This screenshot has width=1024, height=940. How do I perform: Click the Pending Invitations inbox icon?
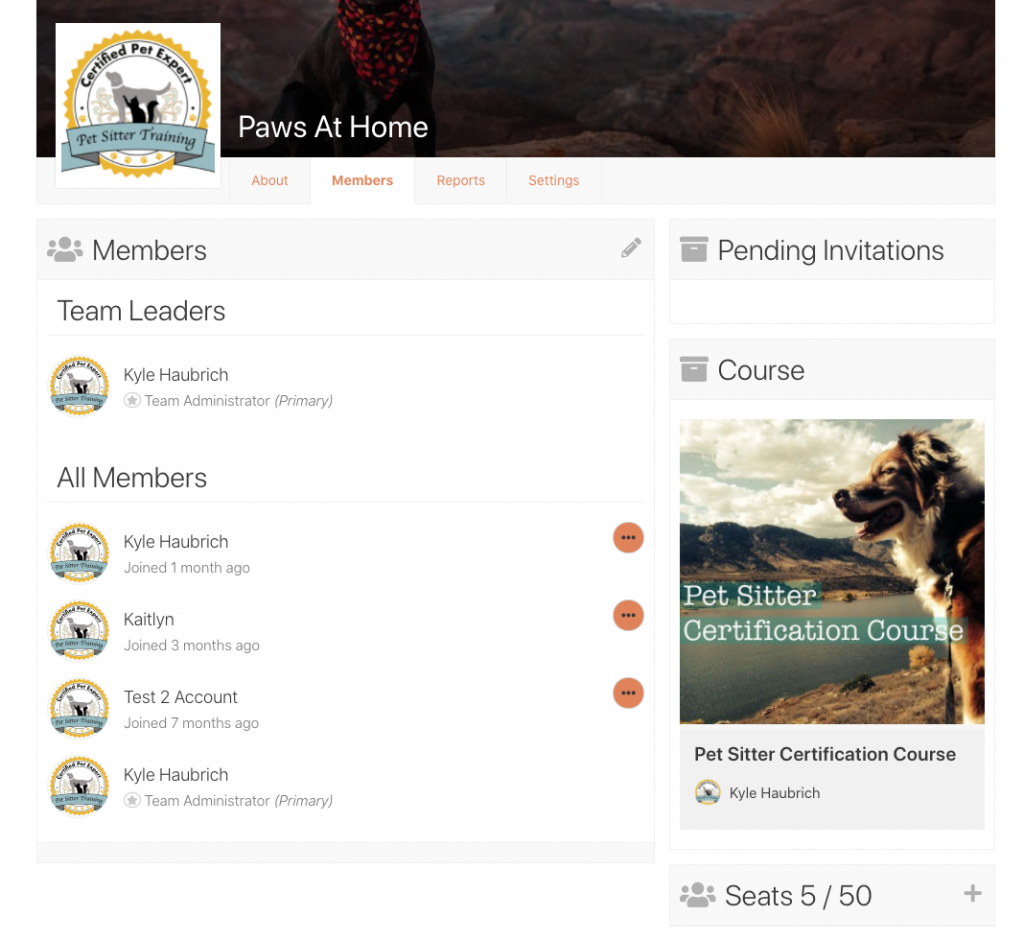point(695,249)
